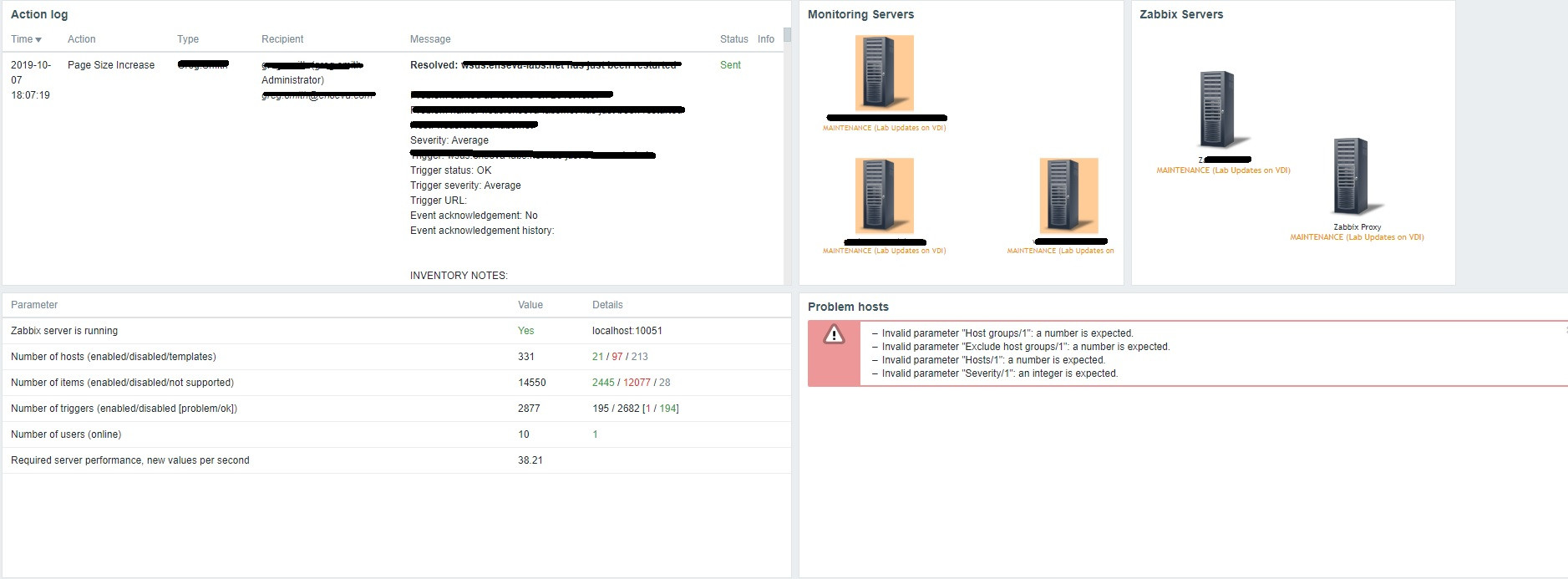1568x579 pixels.
Task: Select 'Required server performance' parameter row
Action: [x=397, y=460]
